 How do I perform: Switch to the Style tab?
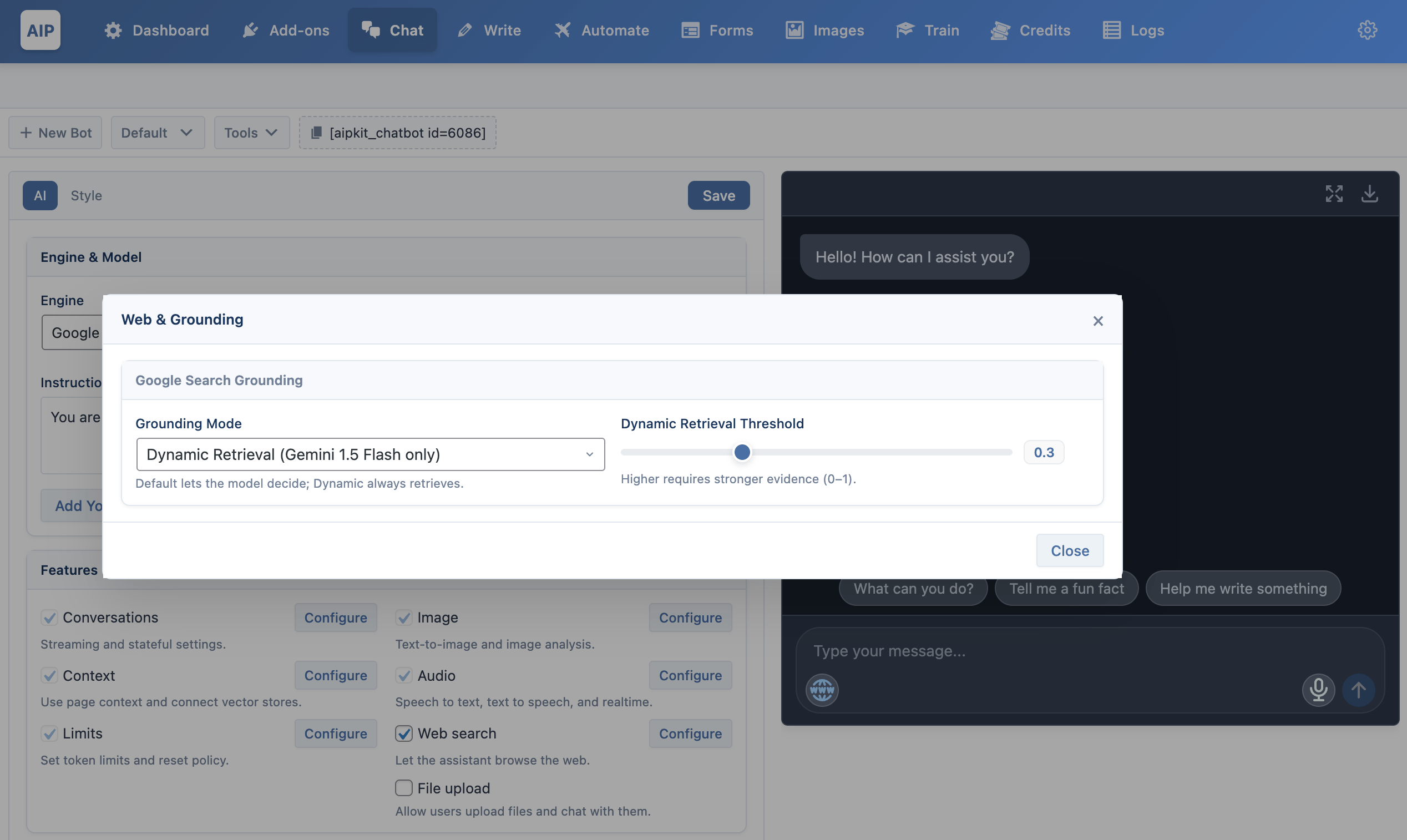pyautogui.click(x=87, y=195)
